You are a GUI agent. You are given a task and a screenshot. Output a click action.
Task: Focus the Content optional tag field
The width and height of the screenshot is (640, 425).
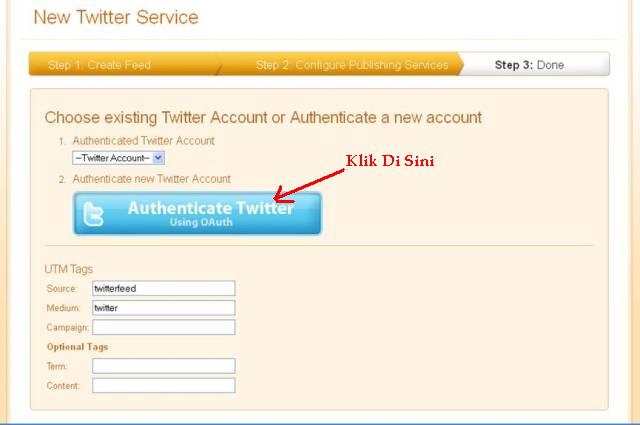point(164,385)
